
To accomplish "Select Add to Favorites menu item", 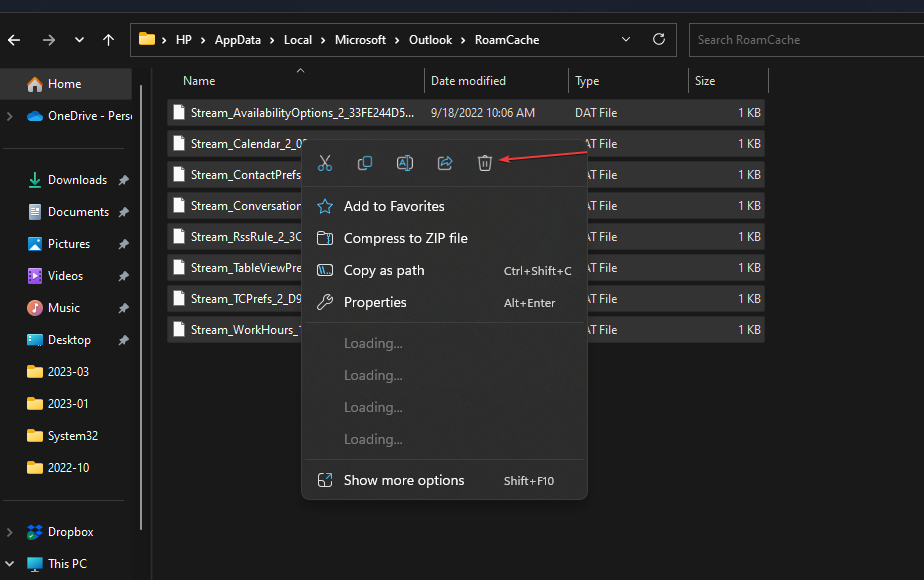I will pyautogui.click(x=394, y=206).
